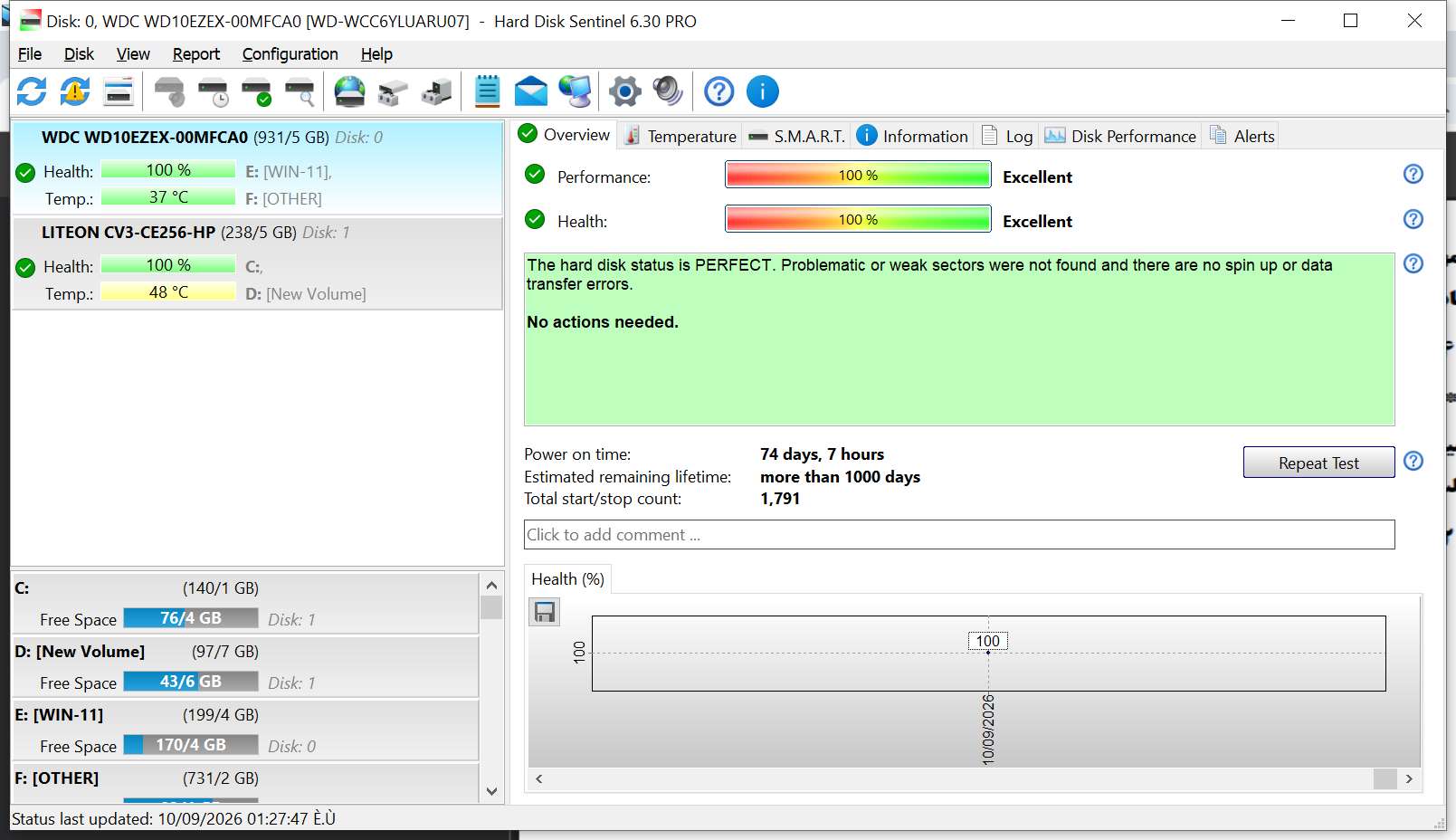Click the Status last updated status bar text
The image size is (1456, 840).
(174, 819)
